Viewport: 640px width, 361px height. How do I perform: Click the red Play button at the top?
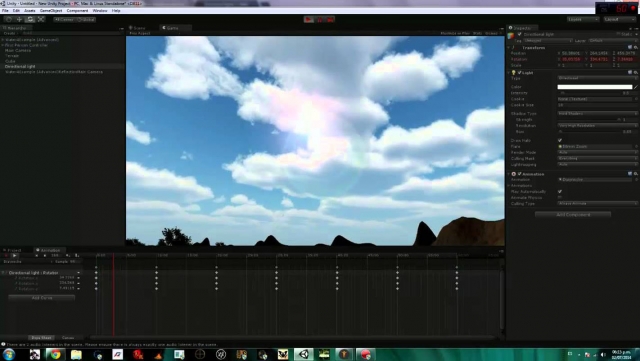click(x=309, y=20)
